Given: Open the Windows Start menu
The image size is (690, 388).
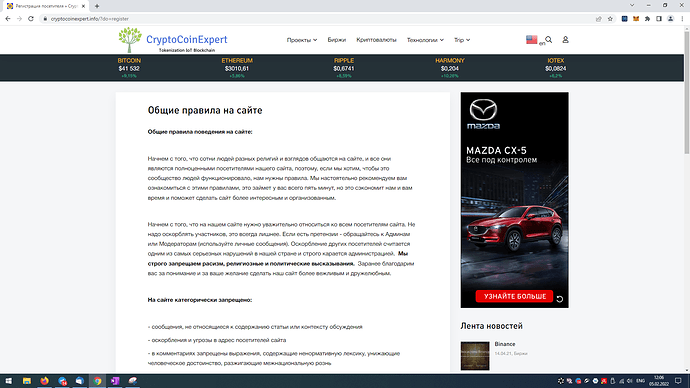Looking at the screenshot, I should tap(8, 381).
